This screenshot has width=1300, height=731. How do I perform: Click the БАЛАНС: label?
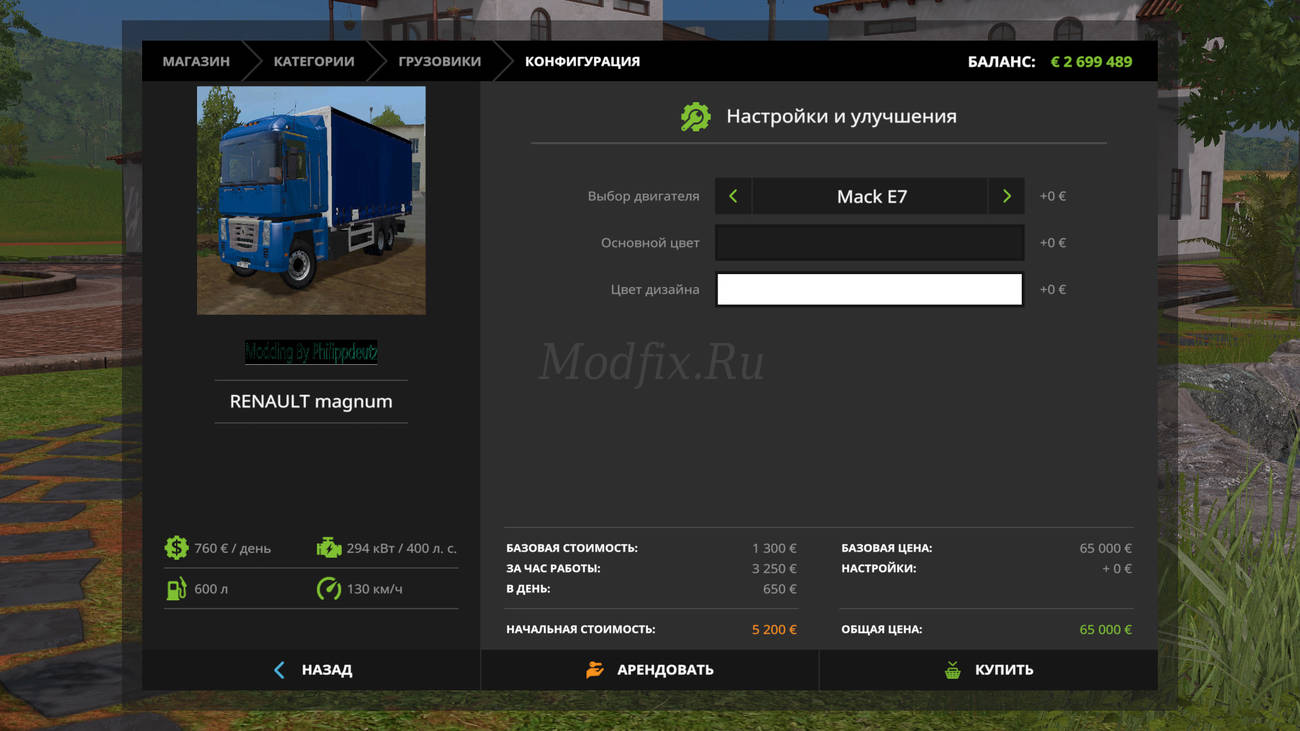(x=1001, y=61)
